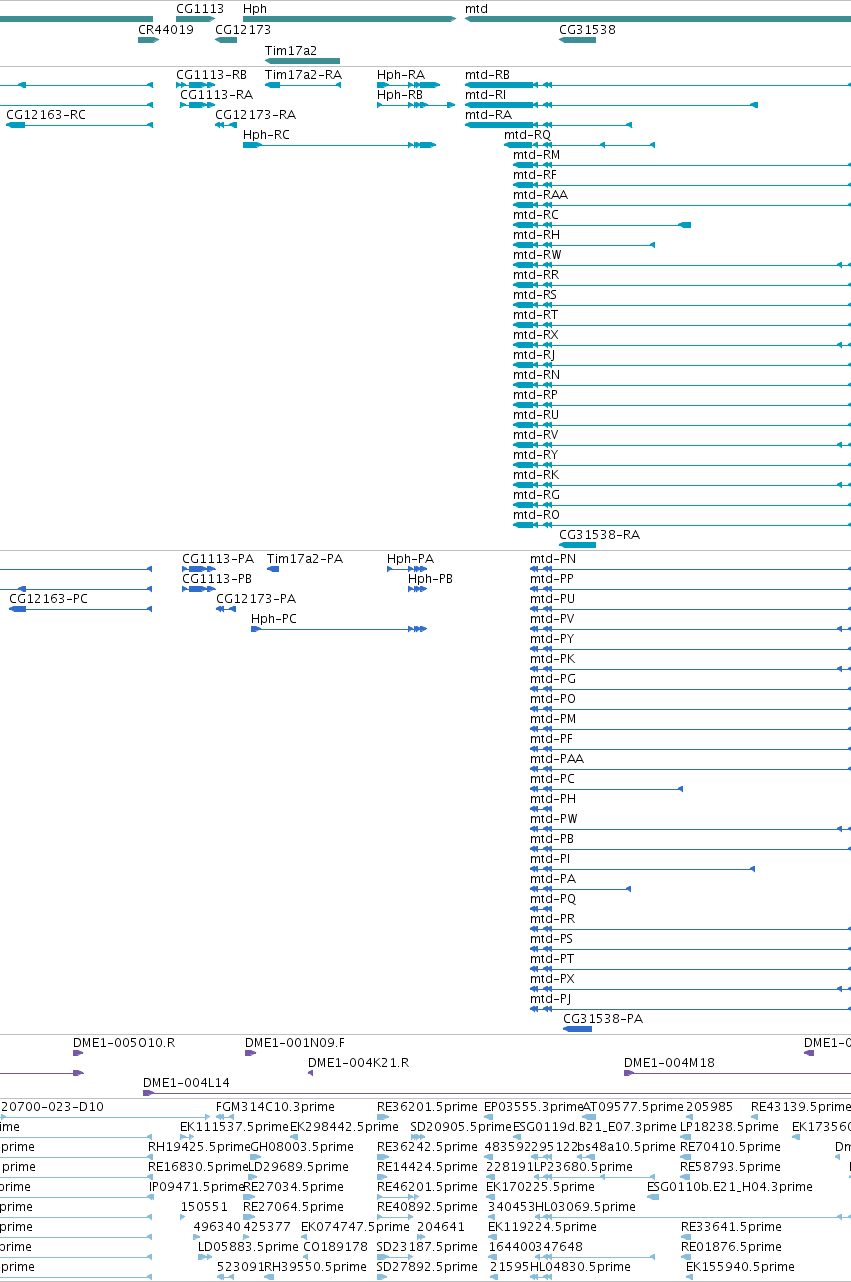Open EST CO189178
Image resolution: width=851 pixels, height=1282 pixels.
336,1247
